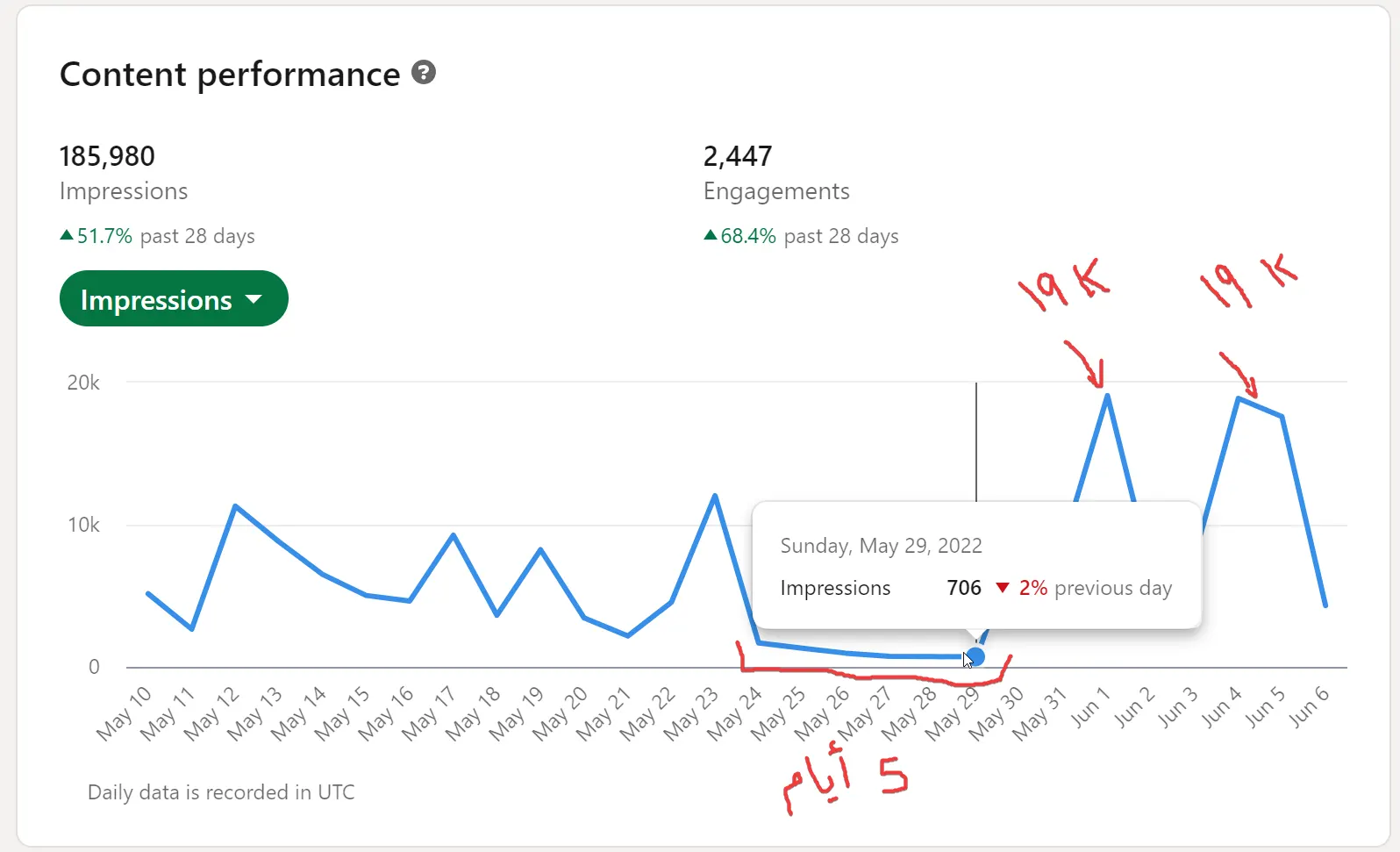Click the 20k y-axis label

(83, 383)
